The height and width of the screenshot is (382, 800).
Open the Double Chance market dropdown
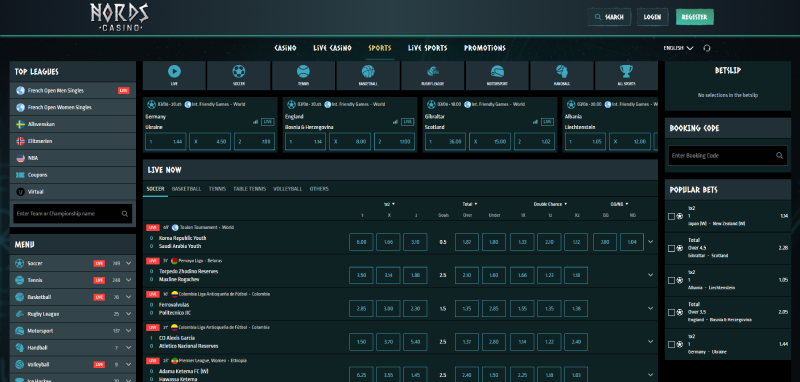(x=551, y=204)
